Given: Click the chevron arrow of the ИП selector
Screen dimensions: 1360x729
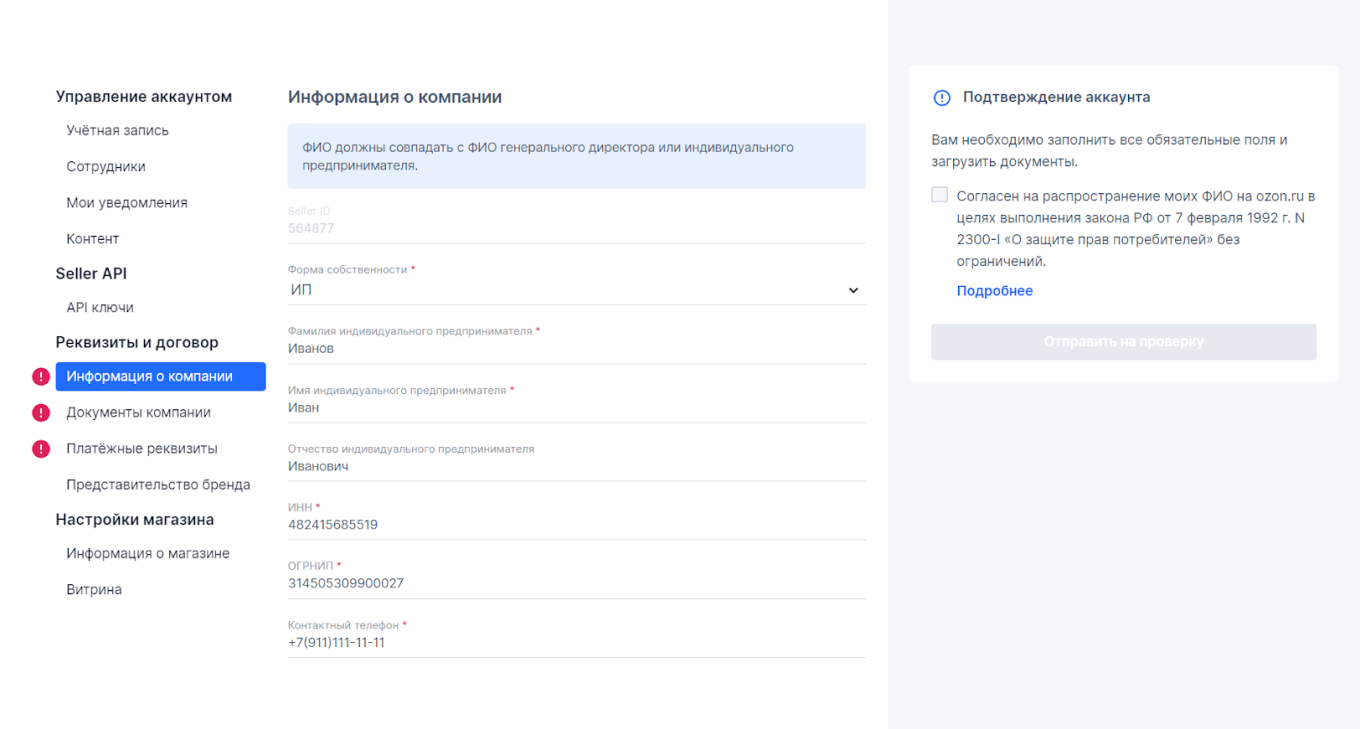Looking at the screenshot, I should pos(853,290).
